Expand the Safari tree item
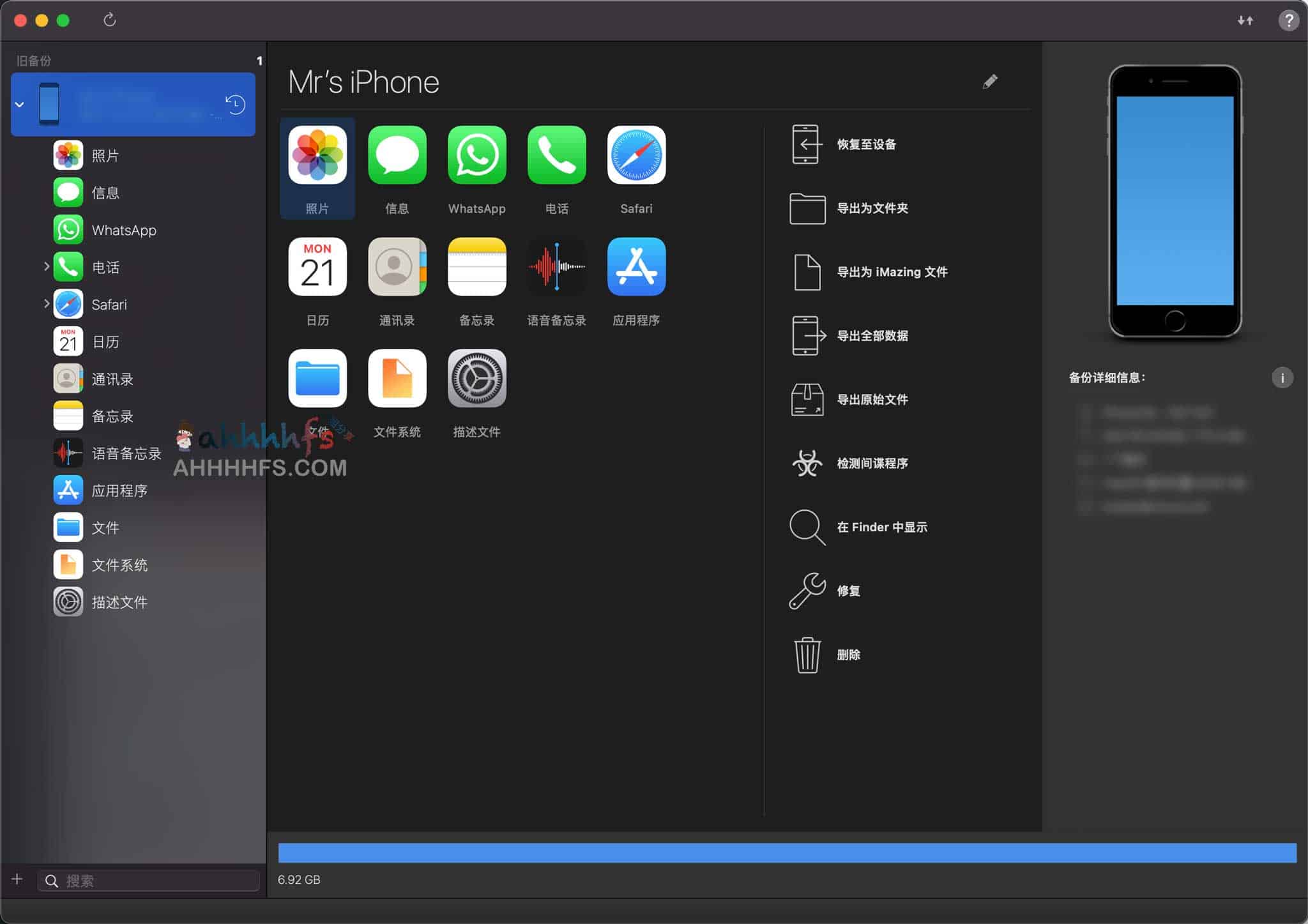Image resolution: width=1308 pixels, height=924 pixels. pyautogui.click(x=44, y=304)
